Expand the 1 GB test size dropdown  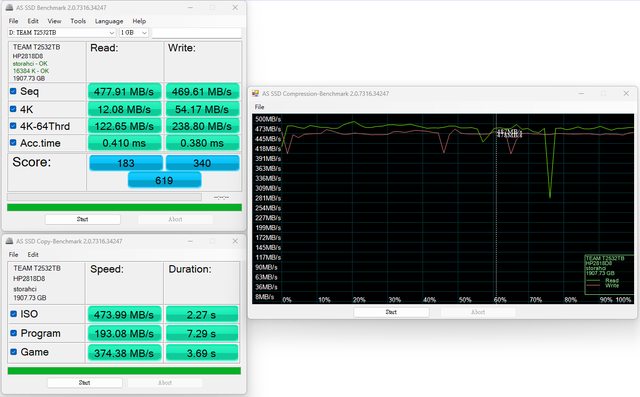pos(134,32)
